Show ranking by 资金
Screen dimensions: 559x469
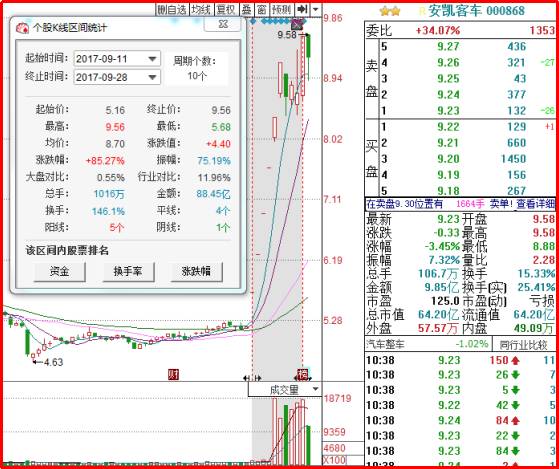pos(60,272)
